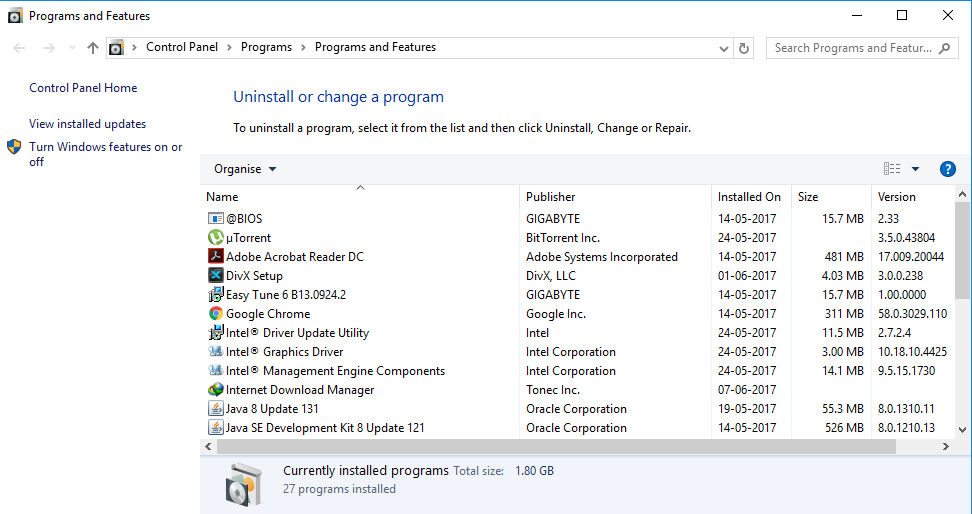Select the Adobe Acrobat Reader DC icon
The image size is (972, 514).
coord(215,257)
